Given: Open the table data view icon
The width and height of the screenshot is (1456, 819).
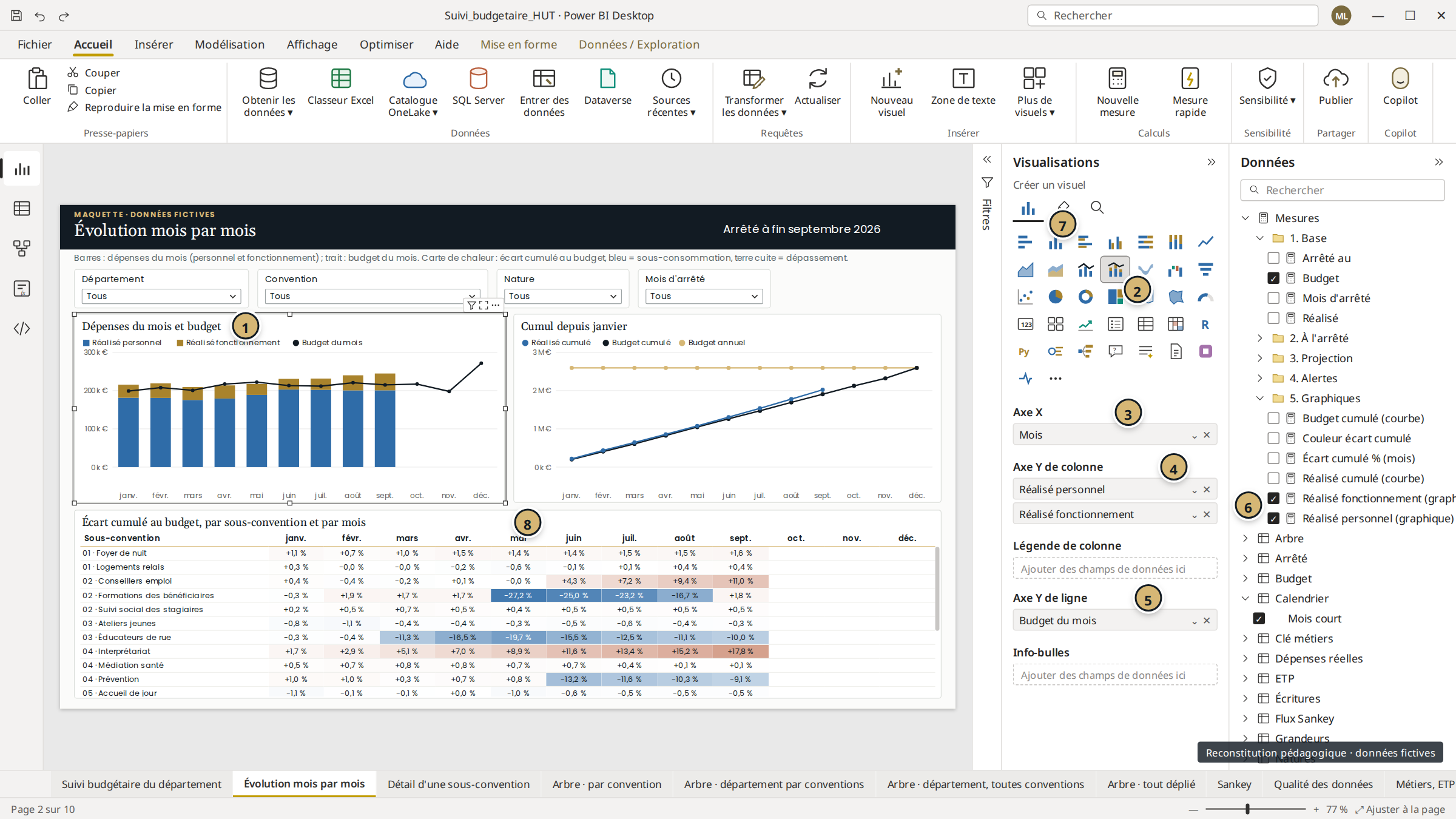Looking at the screenshot, I should [x=22, y=209].
